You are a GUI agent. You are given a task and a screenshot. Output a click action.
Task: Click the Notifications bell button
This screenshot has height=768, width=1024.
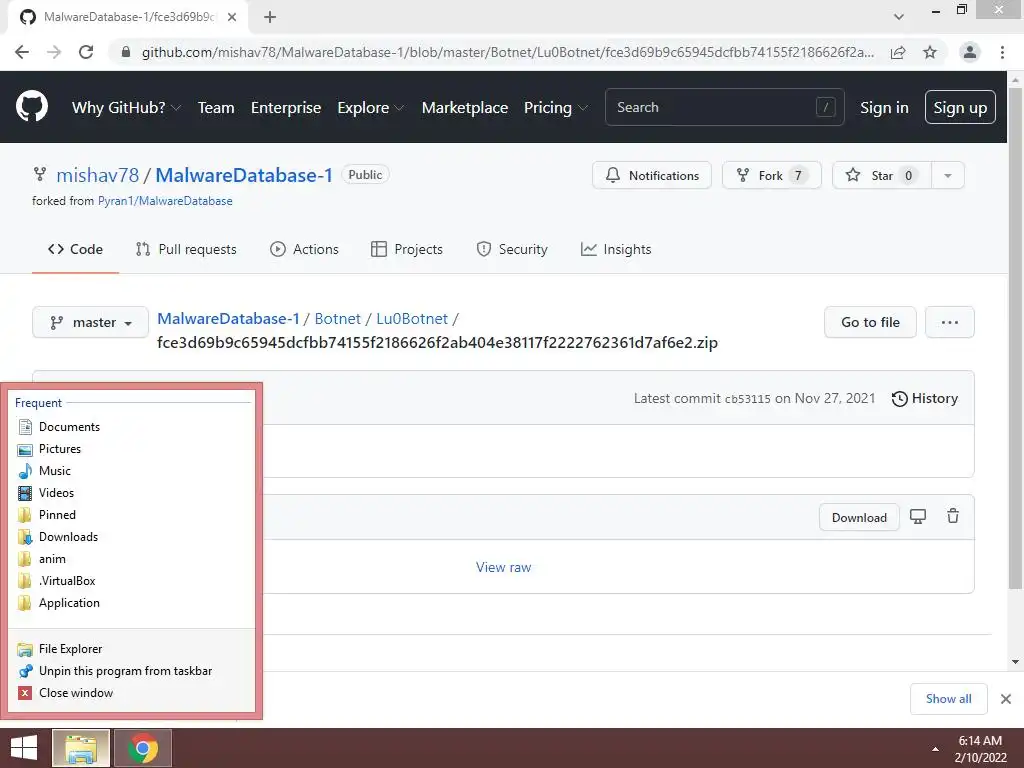pyautogui.click(x=652, y=175)
